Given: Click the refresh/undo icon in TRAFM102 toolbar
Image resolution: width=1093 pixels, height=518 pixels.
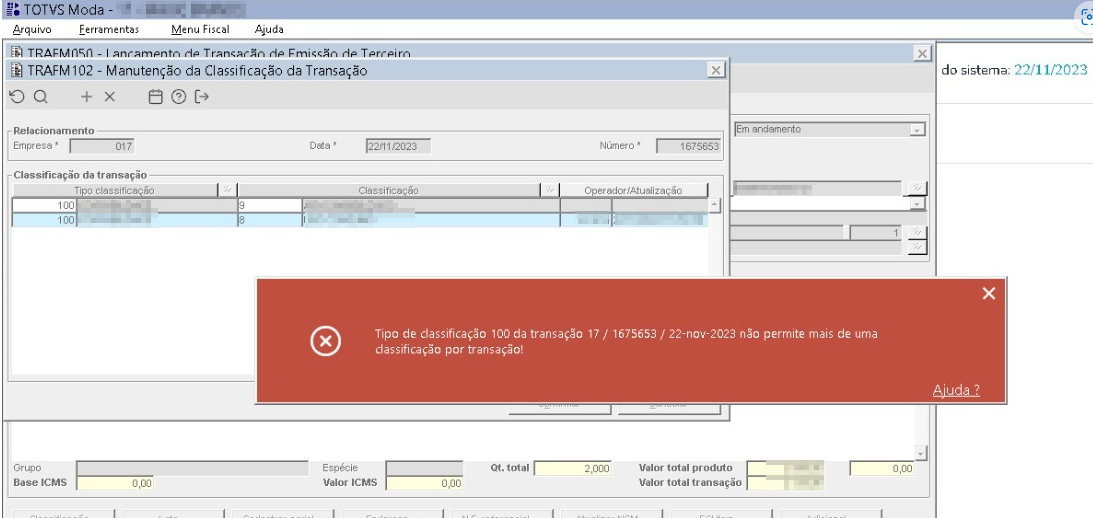Looking at the screenshot, I should [17, 97].
